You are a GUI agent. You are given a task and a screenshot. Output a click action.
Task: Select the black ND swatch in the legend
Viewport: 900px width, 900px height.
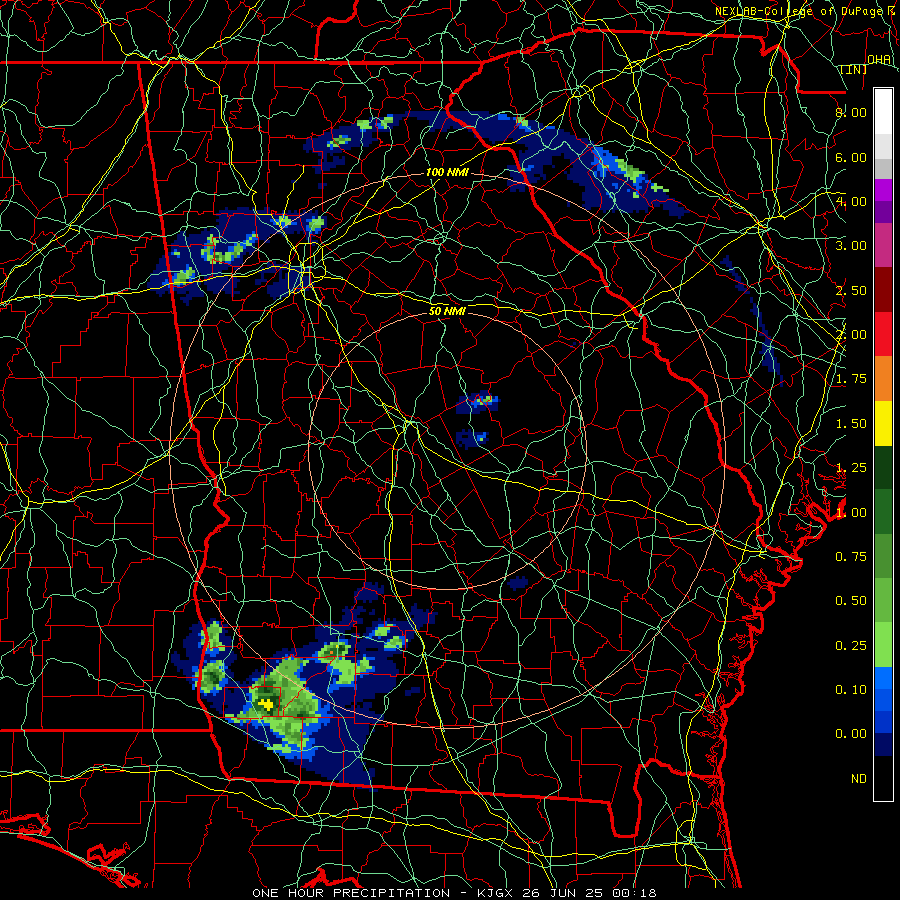click(883, 778)
